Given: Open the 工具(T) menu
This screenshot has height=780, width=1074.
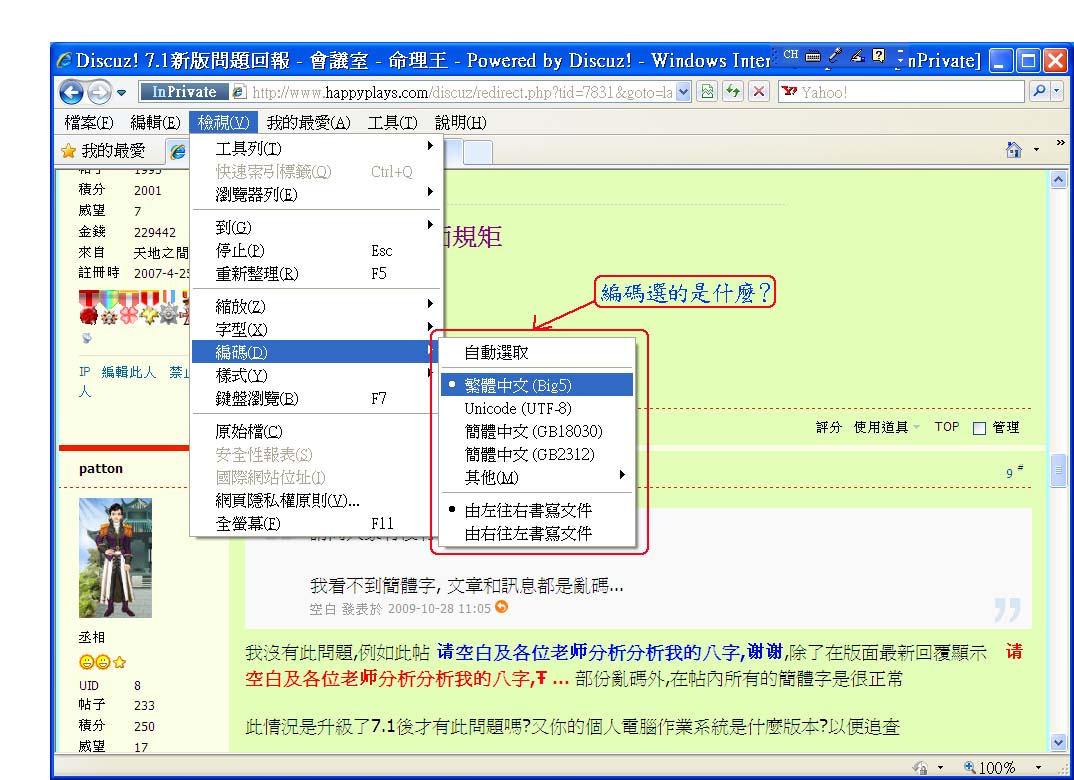Looking at the screenshot, I should (392, 123).
